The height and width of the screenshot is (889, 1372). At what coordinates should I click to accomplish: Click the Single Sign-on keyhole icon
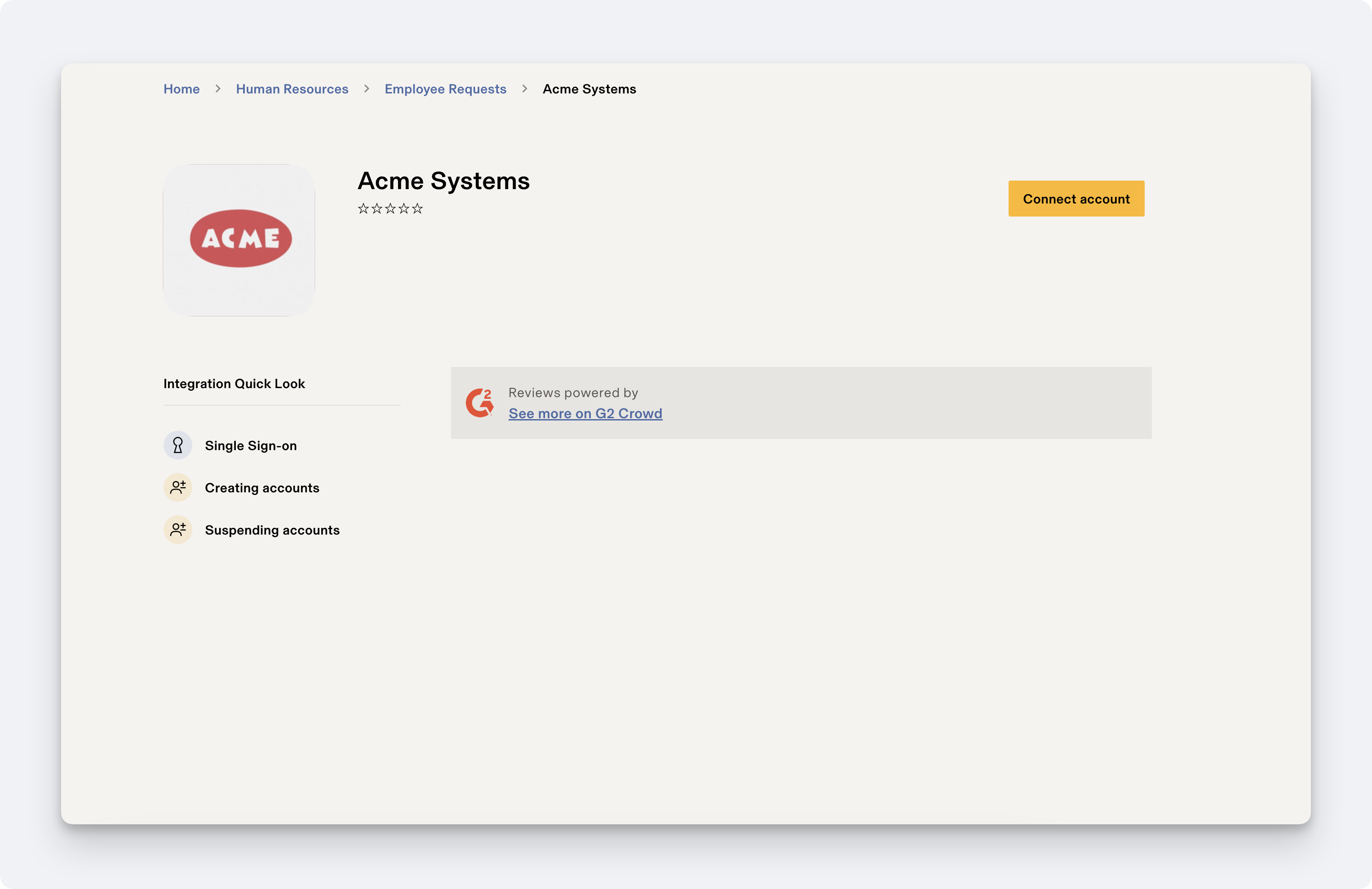(177, 445)
